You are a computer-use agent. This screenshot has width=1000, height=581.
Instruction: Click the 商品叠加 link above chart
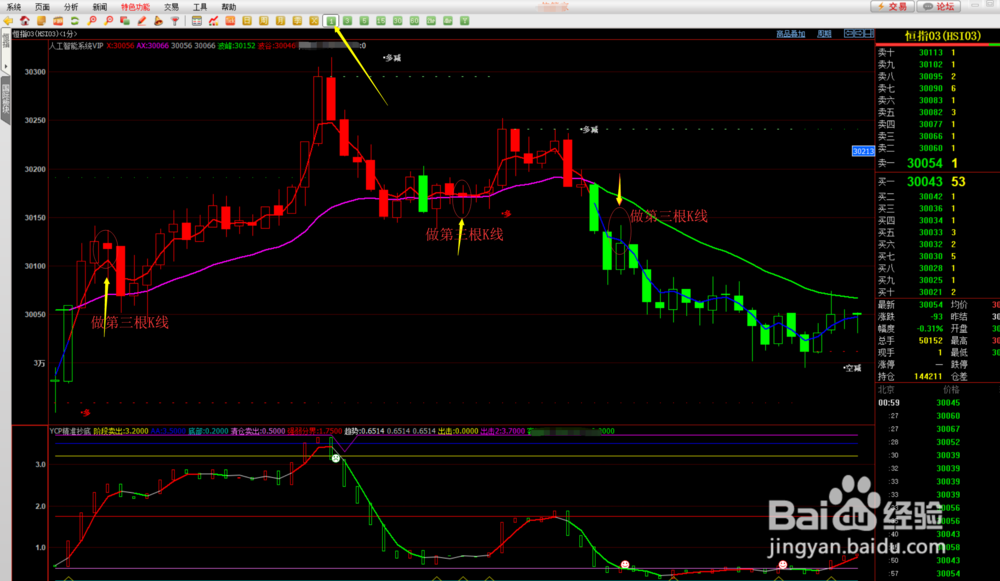point(790,34)
